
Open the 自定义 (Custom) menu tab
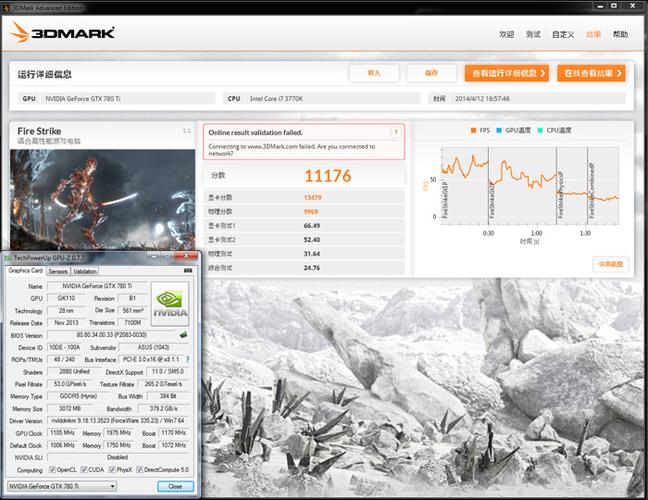click(x=563, y=34)
